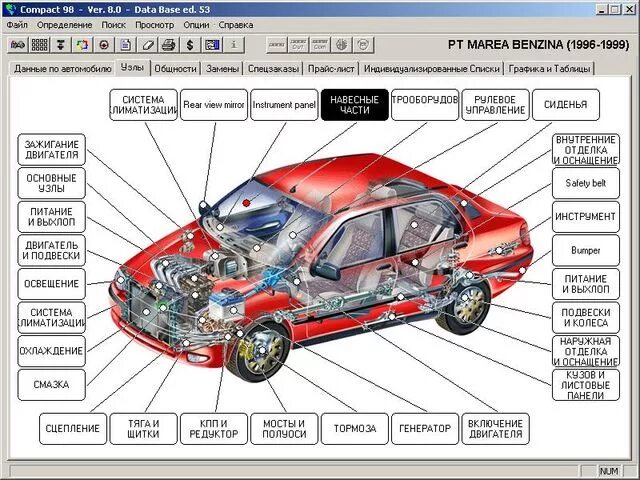Select the Bumper group
Viewport: 640px width, 480px height.
pos(586,250)
